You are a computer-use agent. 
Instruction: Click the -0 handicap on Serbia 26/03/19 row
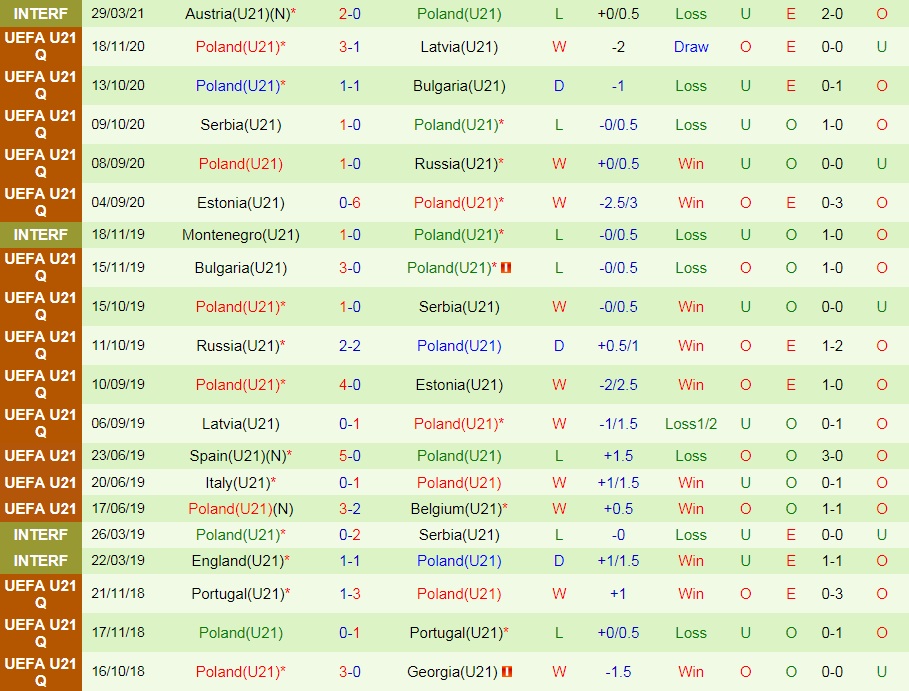(618, 534)
